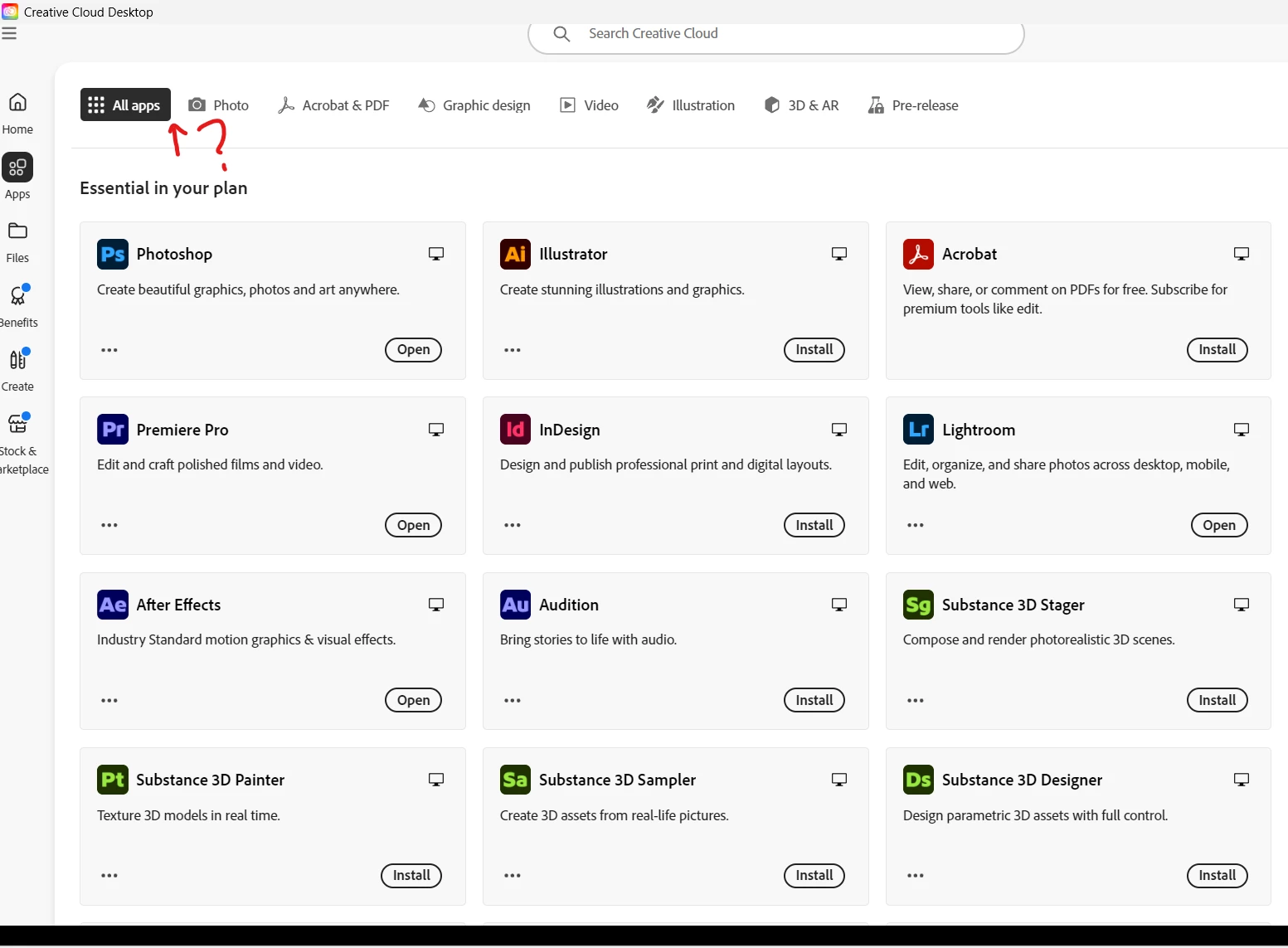The width and height of the screenshot is (1288, 948).
Task: Click the Illustrator desktop platform icon
Action: pyautogui.click(x=838, y=254)
